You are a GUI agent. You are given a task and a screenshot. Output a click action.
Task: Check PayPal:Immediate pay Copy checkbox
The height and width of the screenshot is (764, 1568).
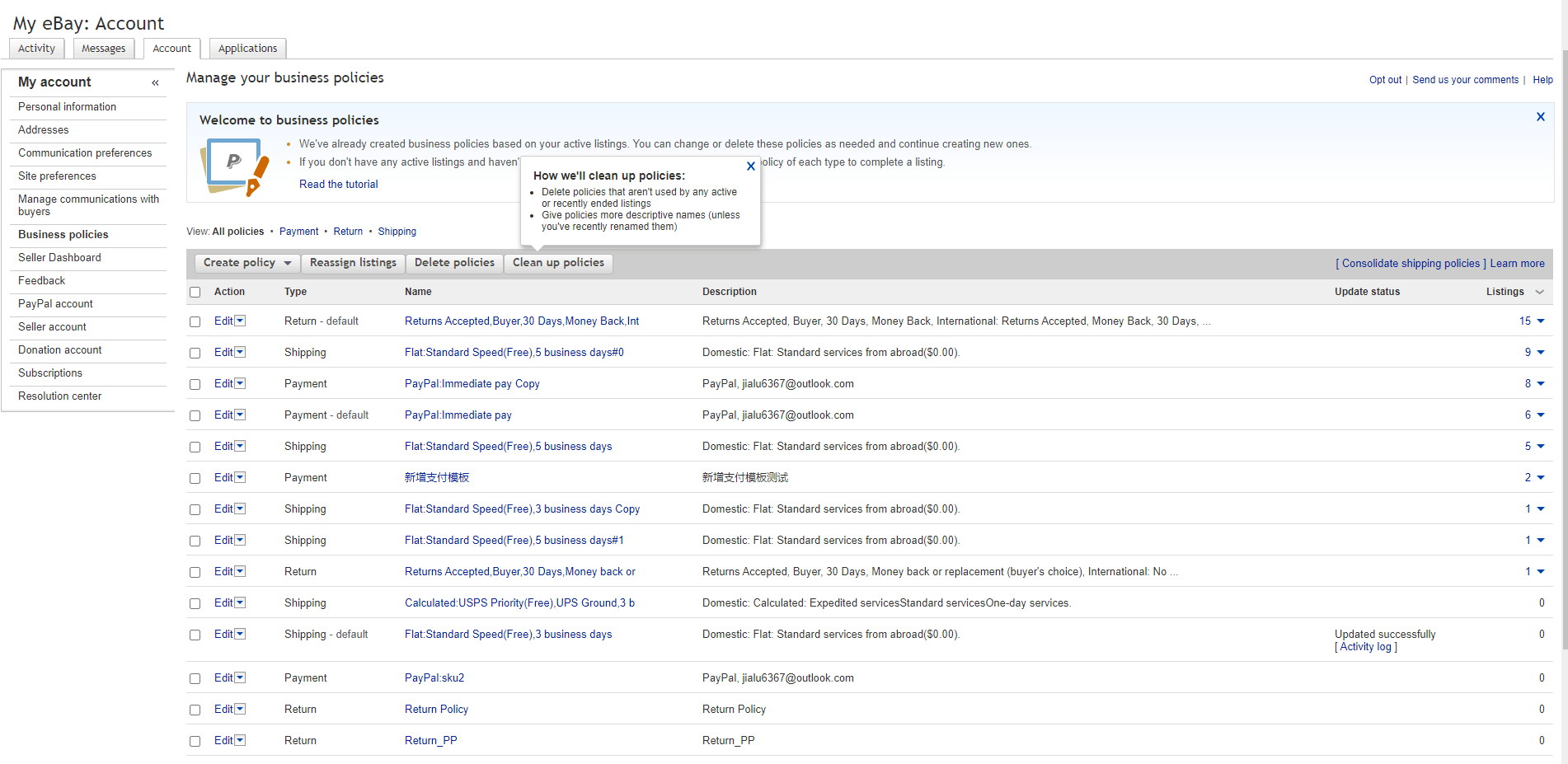[x=195, y=384]
